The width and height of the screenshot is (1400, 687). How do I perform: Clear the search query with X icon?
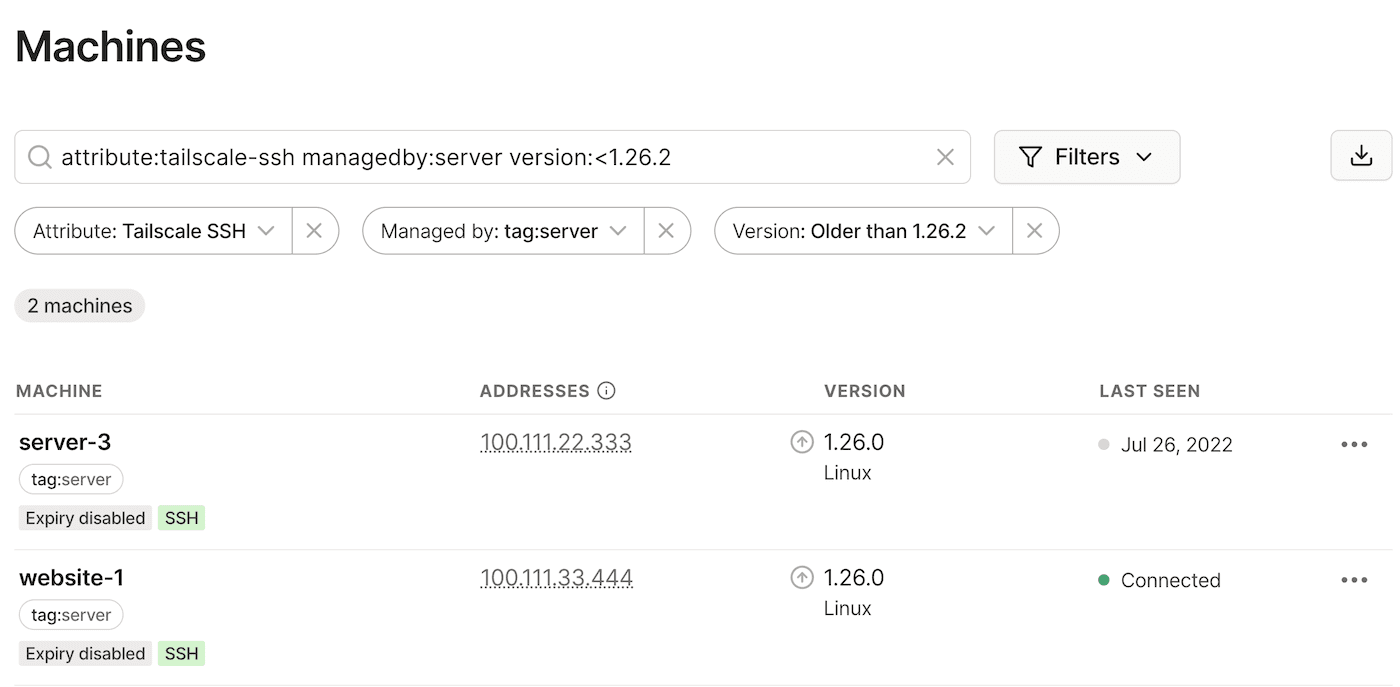pyautogui.click(x=945, y=157)
